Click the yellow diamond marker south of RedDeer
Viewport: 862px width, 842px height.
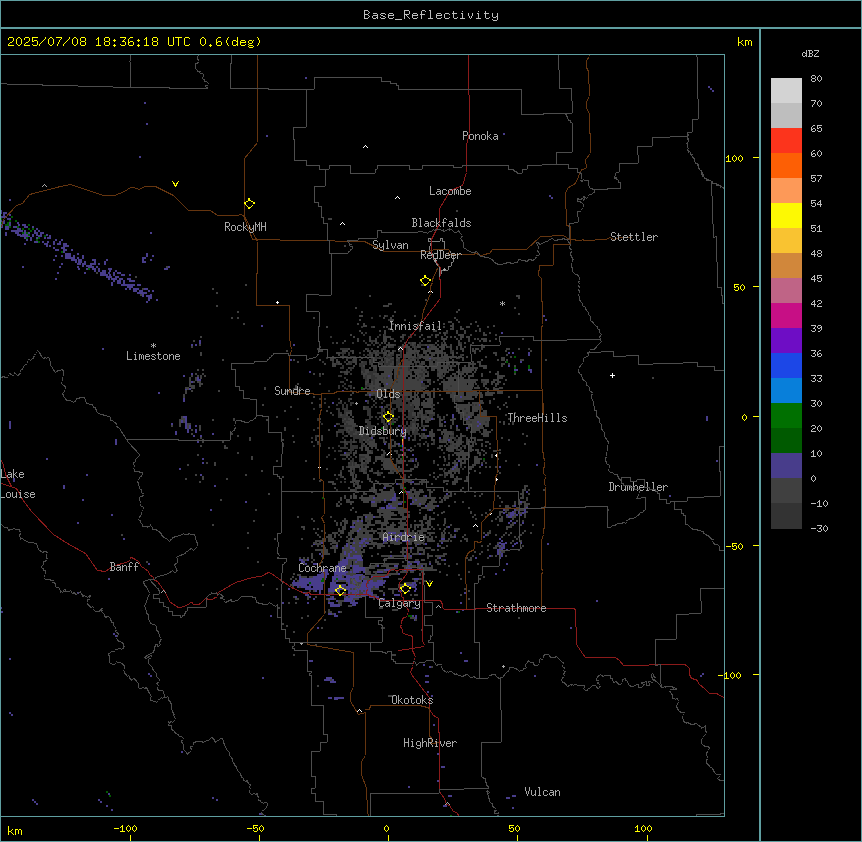tap(425, 281)
